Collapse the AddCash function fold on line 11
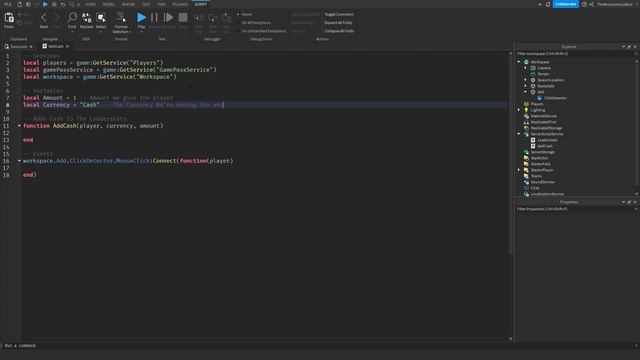 (x=19, y=126)
